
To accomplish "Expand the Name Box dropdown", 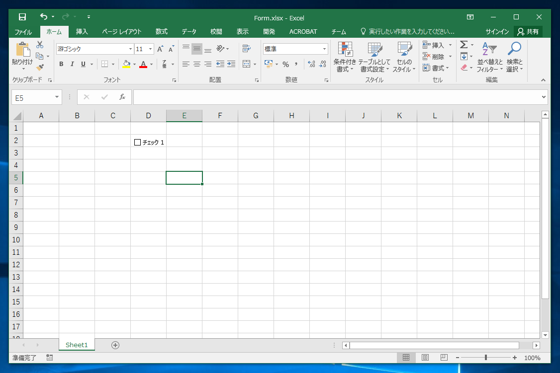I will click(x=57, y=97).
